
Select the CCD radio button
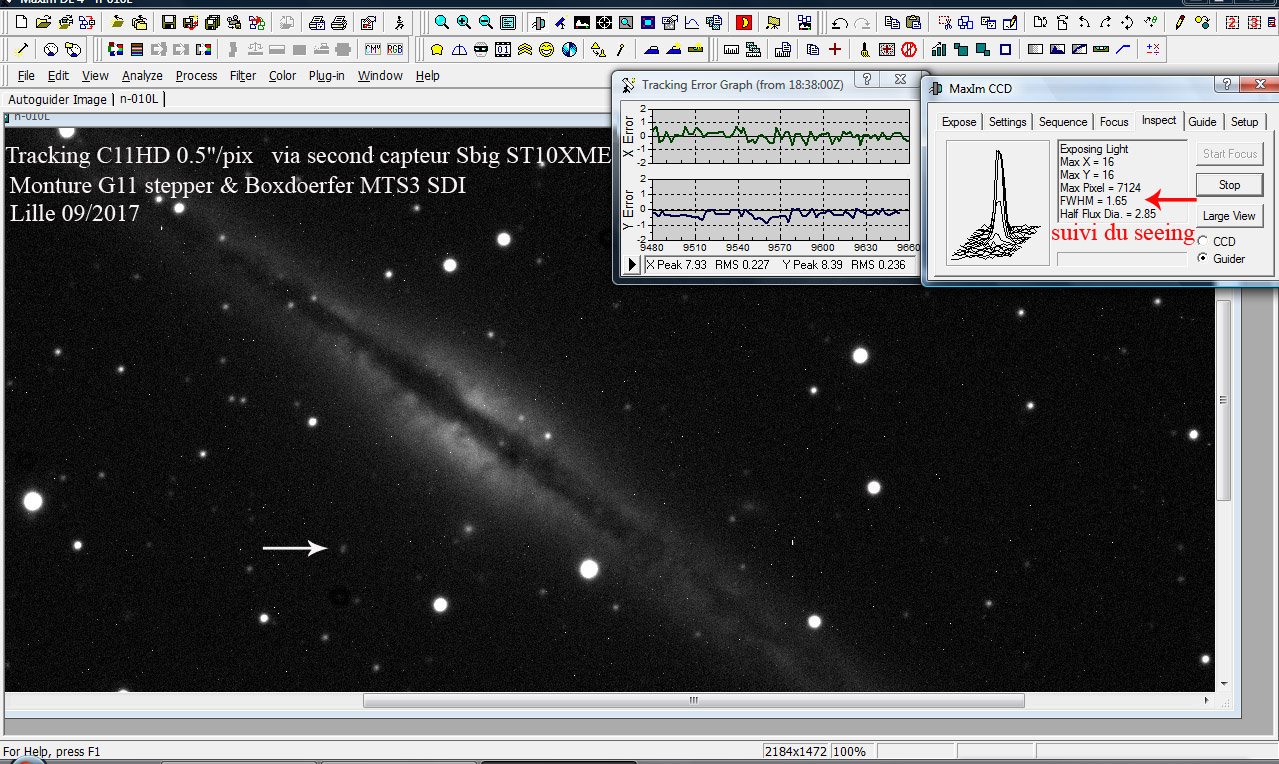tap(1203, 242)
